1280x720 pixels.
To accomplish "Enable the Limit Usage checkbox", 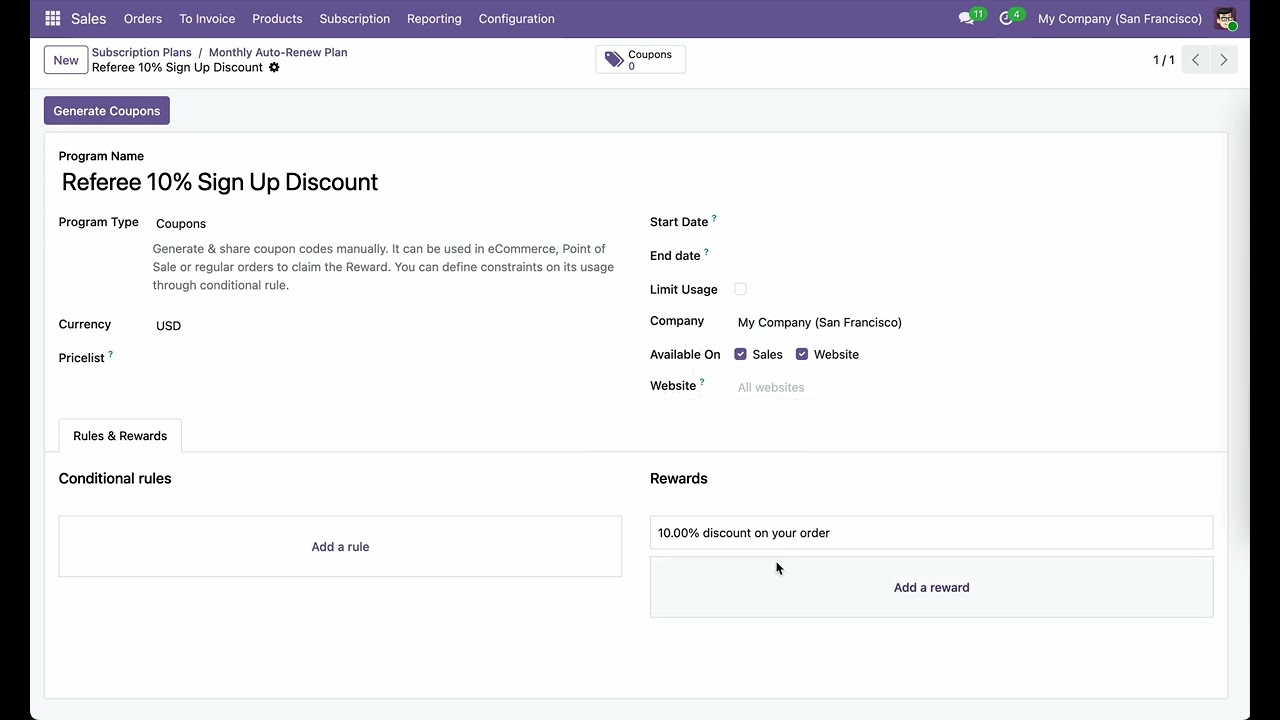I will click(740, 289).
